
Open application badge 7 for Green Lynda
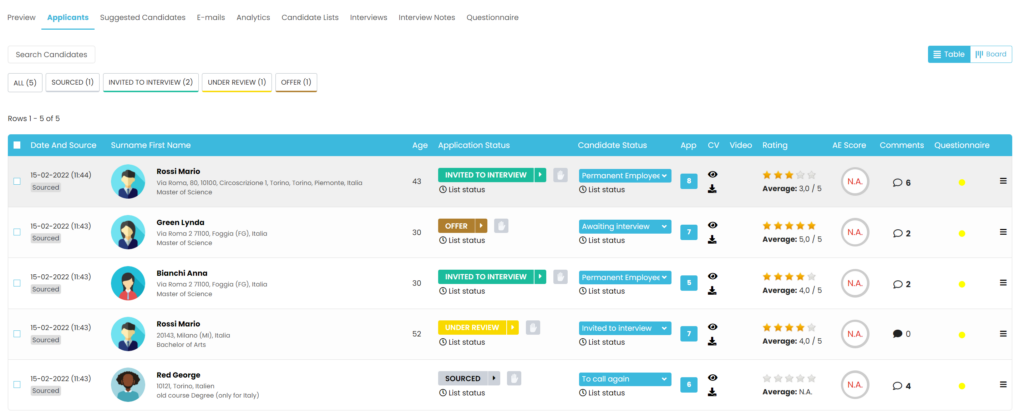coord(689,232)
